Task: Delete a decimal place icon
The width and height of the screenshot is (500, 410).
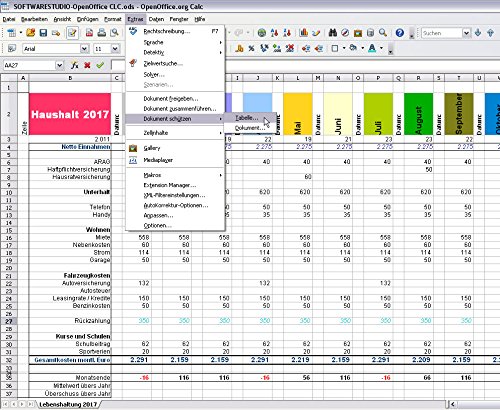Action: [289, 49]
